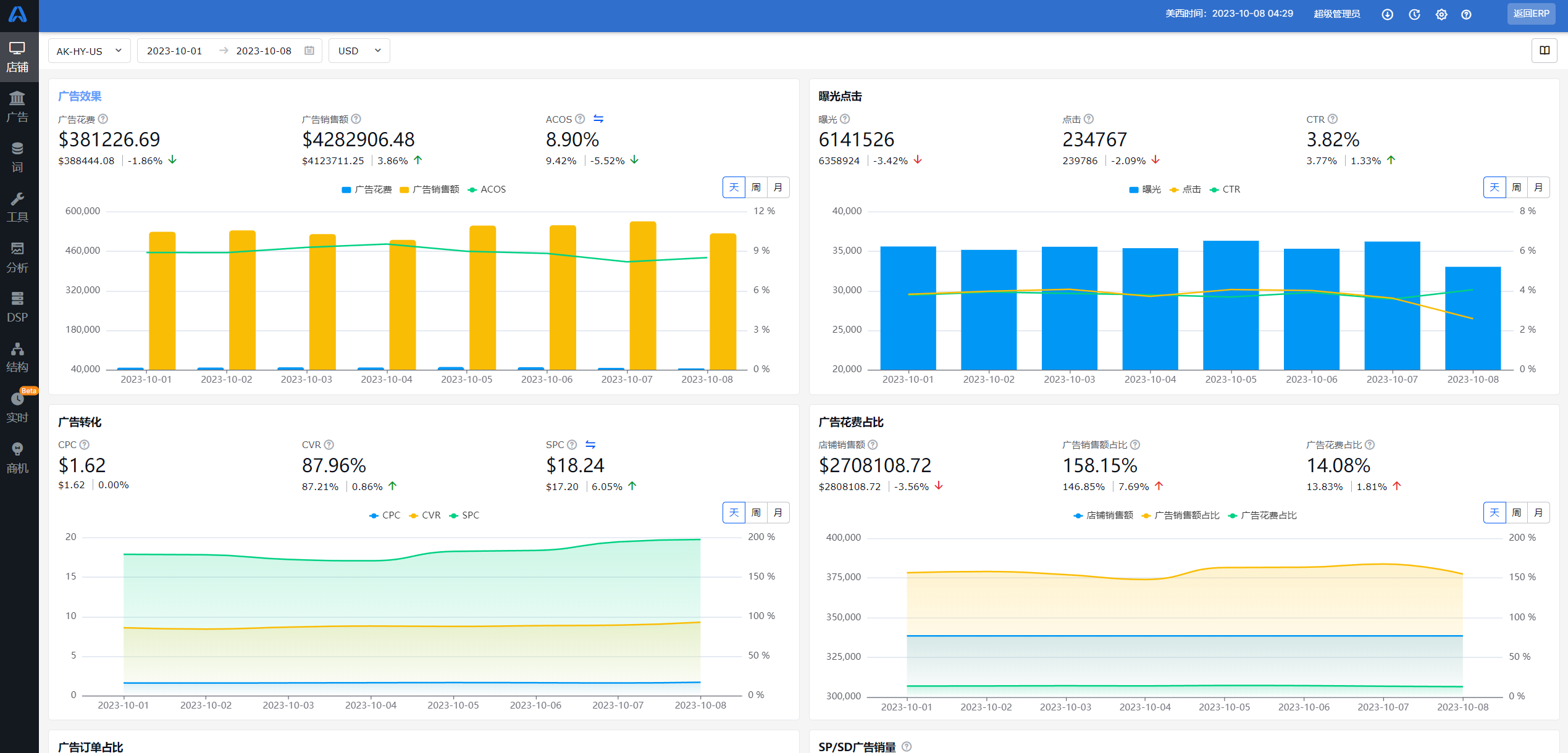The width and height of the screenshot is (1568, 753).
Task: Open the 分析 analysis sidebar section
Action: 17,257
